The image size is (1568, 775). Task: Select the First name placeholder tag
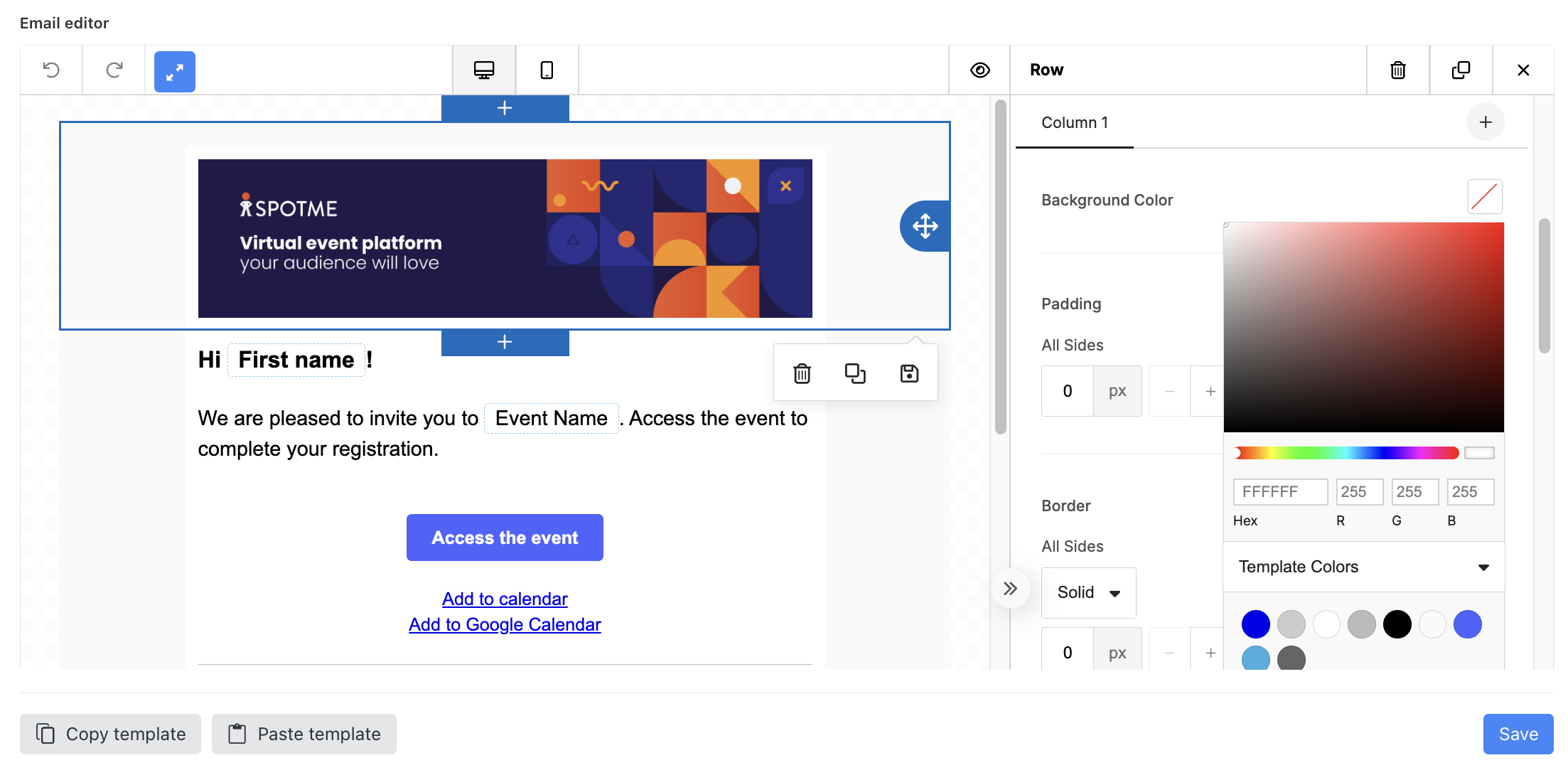pyautogui.click(x=296, y=360)
